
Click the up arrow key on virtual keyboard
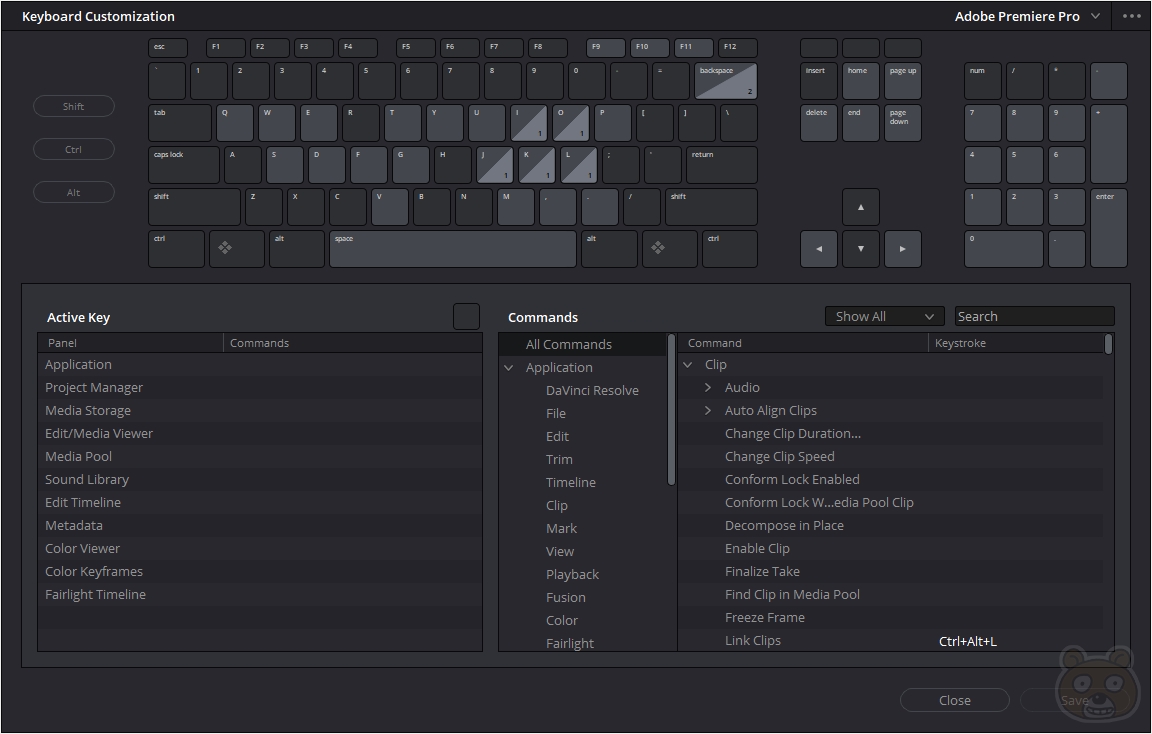tap(860, 207)
